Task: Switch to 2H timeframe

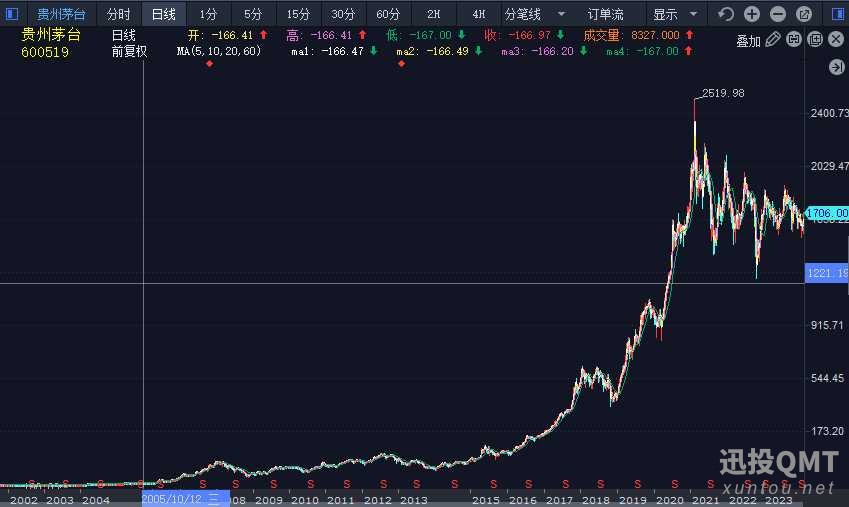Action: click(433, 14)
